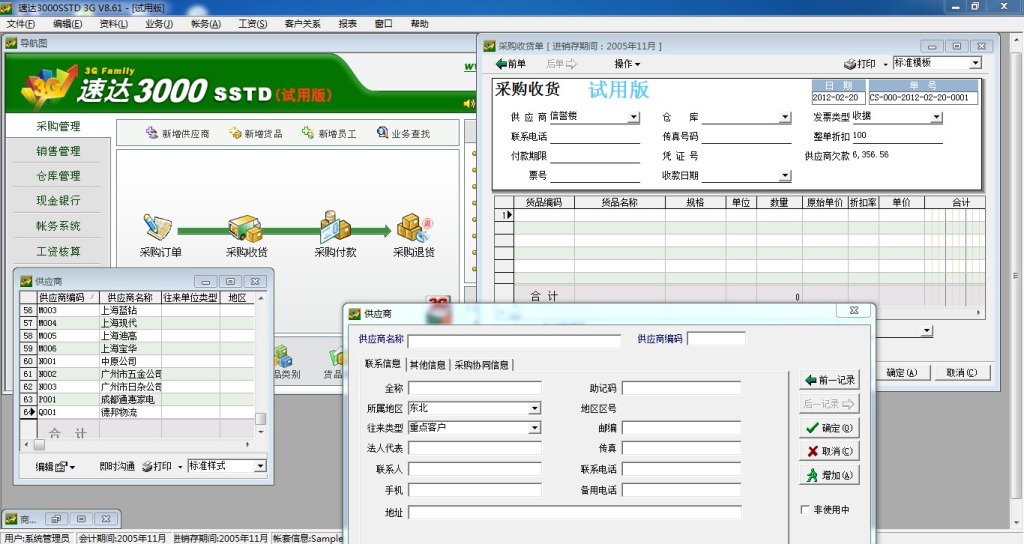Go to the previous document with 前单
This screenshot has width=1024, height=544.
(x=511, y=63)
